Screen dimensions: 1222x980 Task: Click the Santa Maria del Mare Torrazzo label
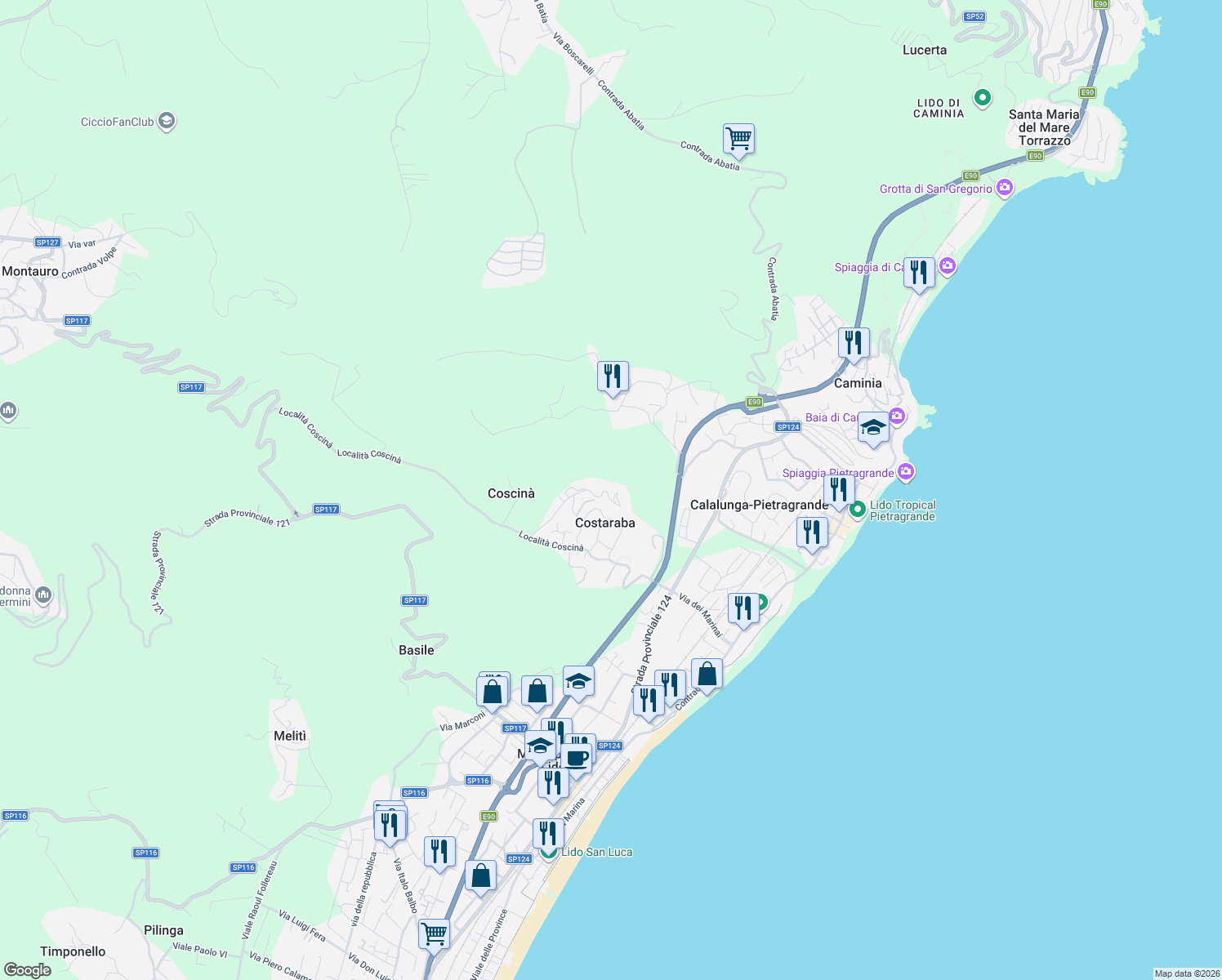[1044, 127]
